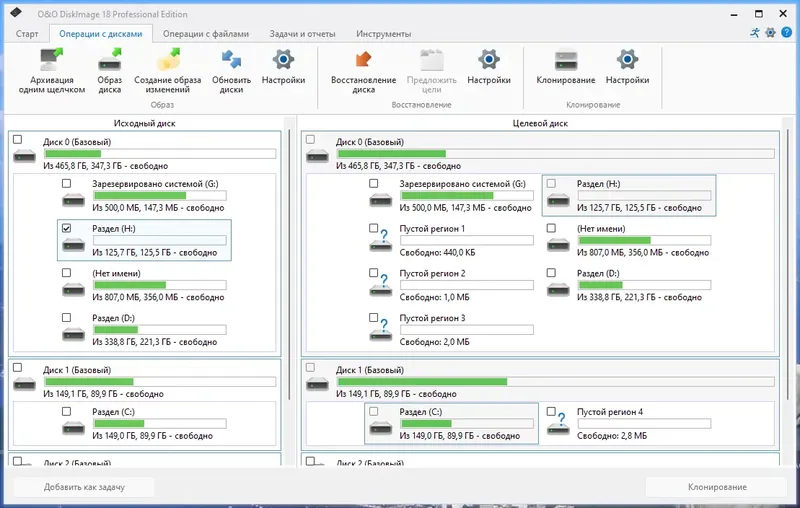Click the one-click backup icon (Архивация одним щелчком)
Screen dimensions: 800x508
click(52, 60)
